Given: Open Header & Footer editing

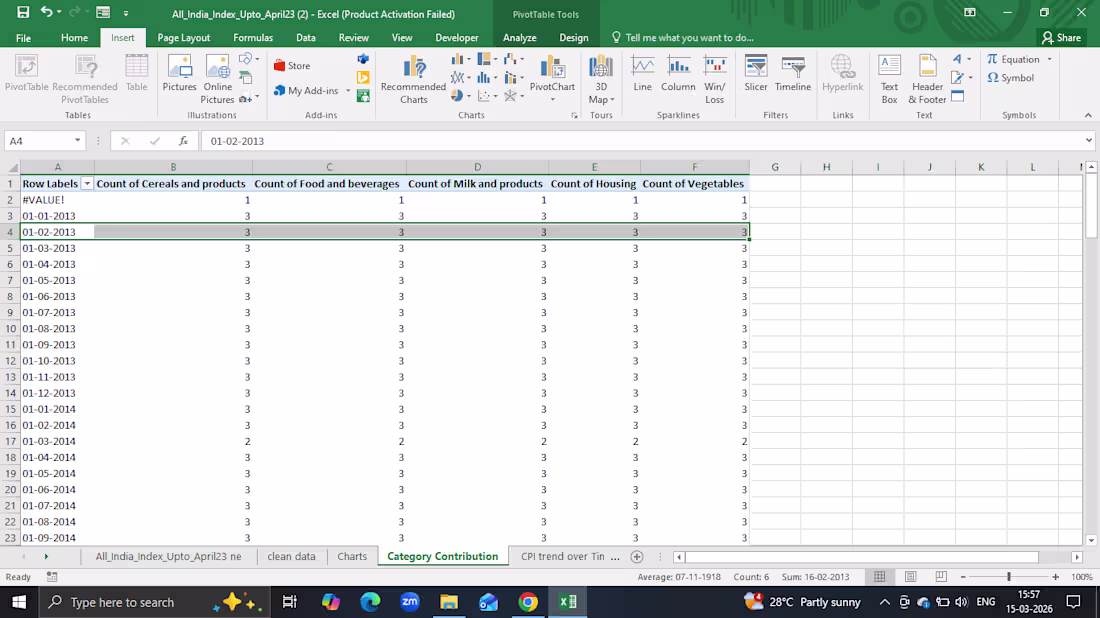Looking at the screenshot, I should [x=927, y=79].
